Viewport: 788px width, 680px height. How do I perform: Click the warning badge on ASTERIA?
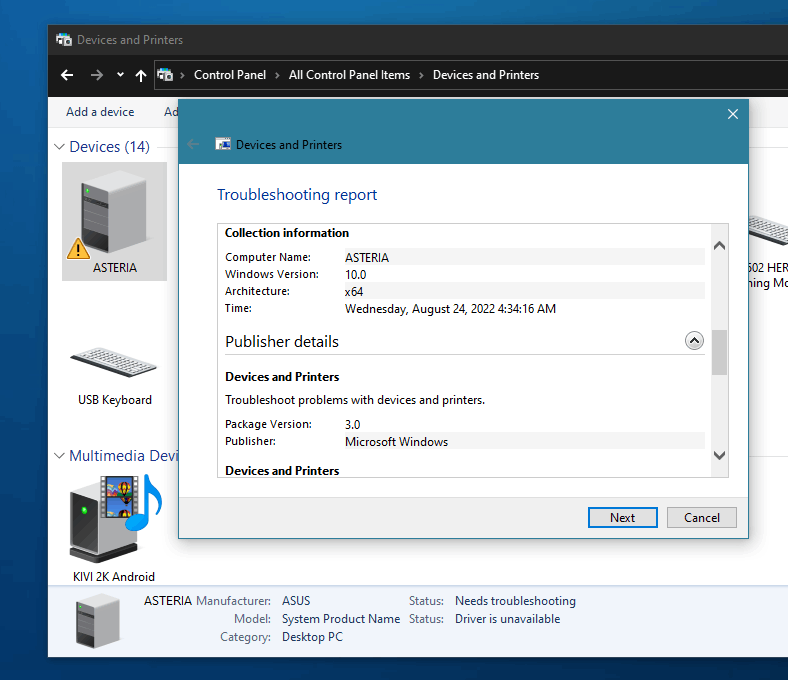[x=78, y=248]
